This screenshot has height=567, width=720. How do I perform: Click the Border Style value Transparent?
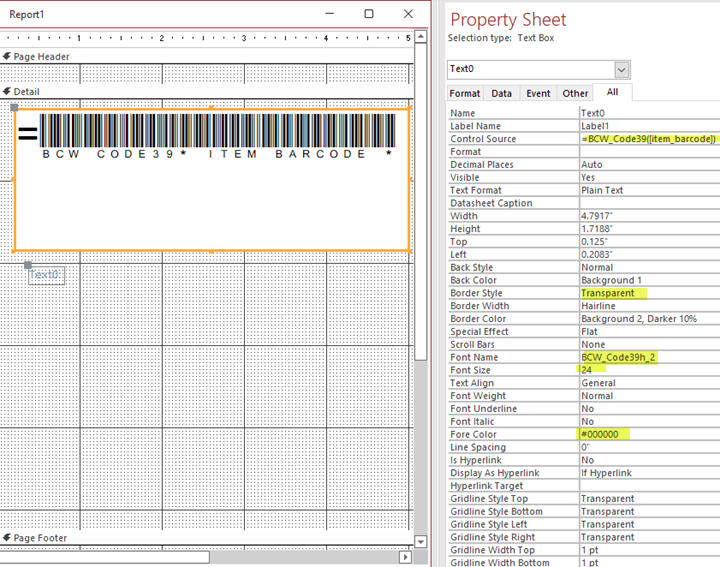650,293
